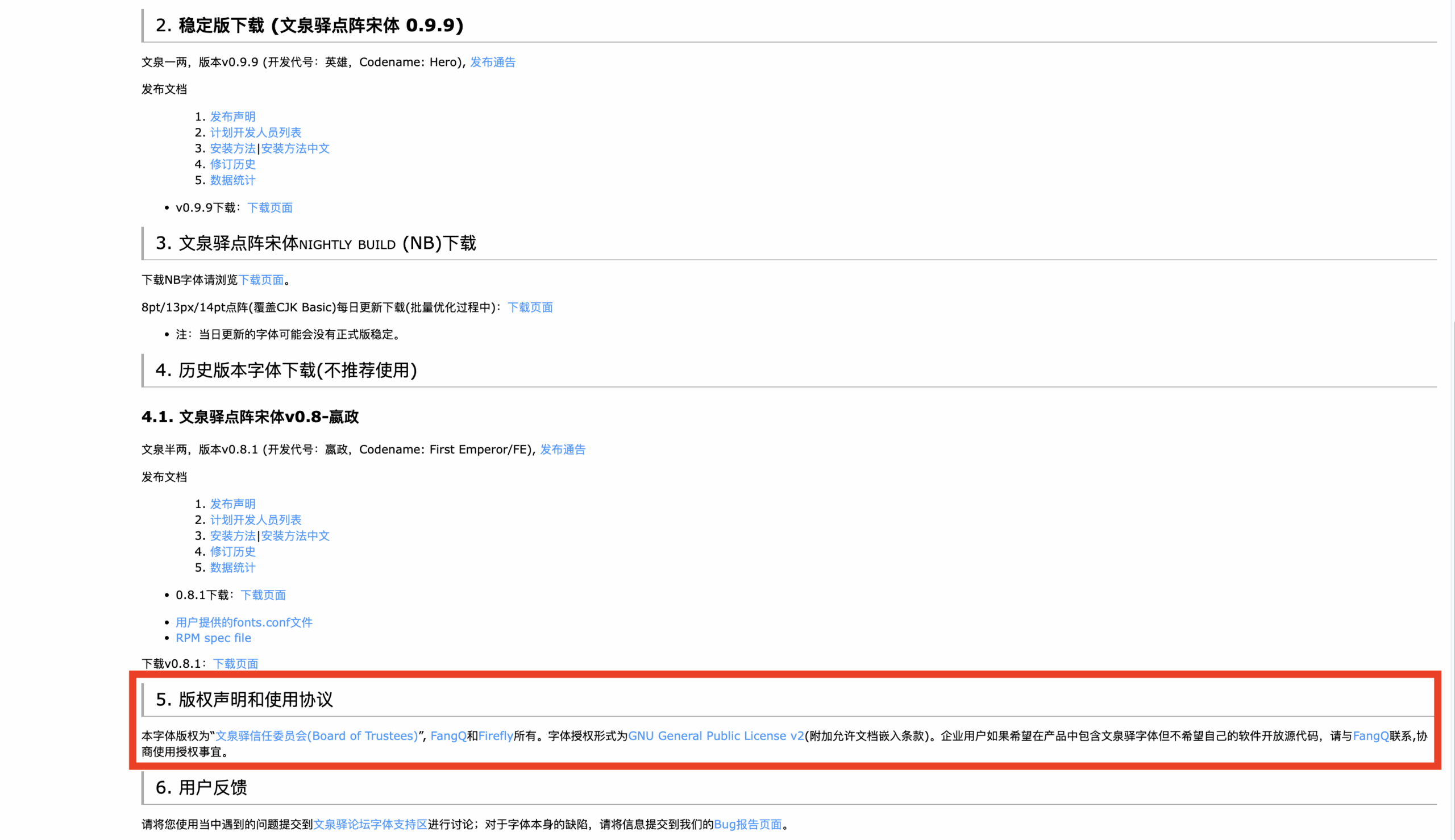Open the GNU General Public License v2 link

pos(716,735)
